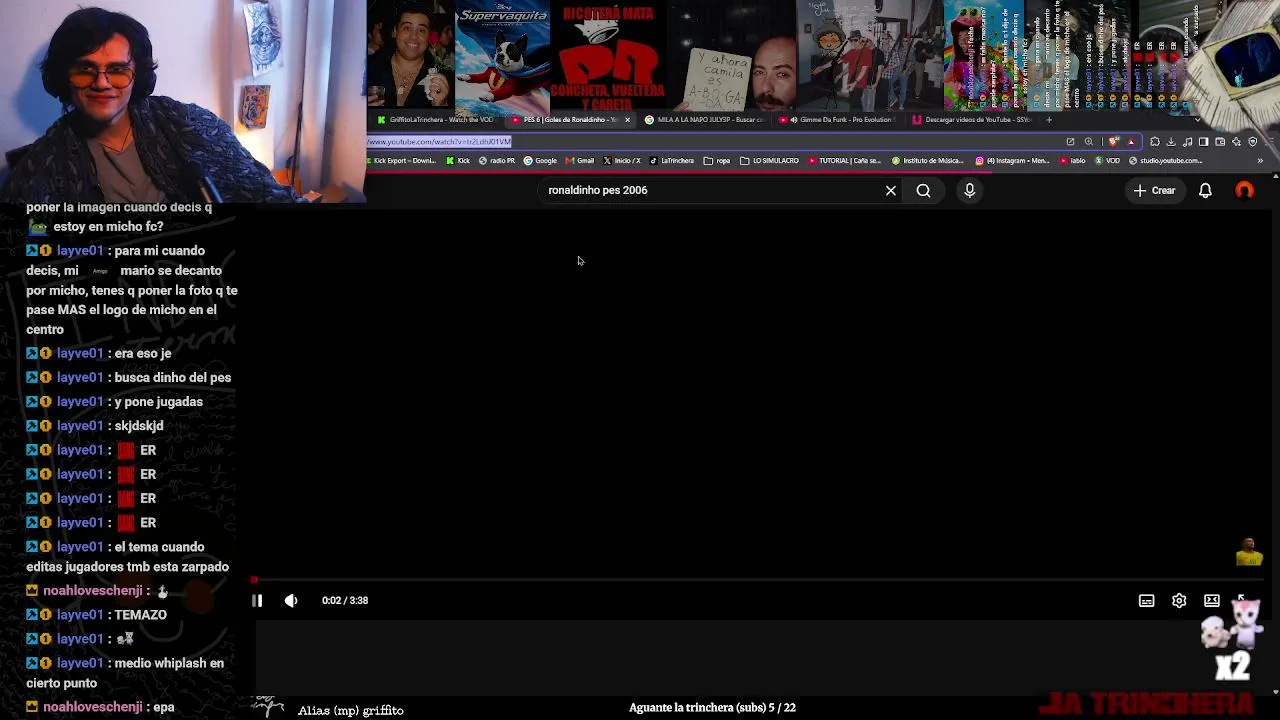Open the TUTORIAL Caña bookmark
Screen dimensions: 1280x720
[x=845, y=161]
